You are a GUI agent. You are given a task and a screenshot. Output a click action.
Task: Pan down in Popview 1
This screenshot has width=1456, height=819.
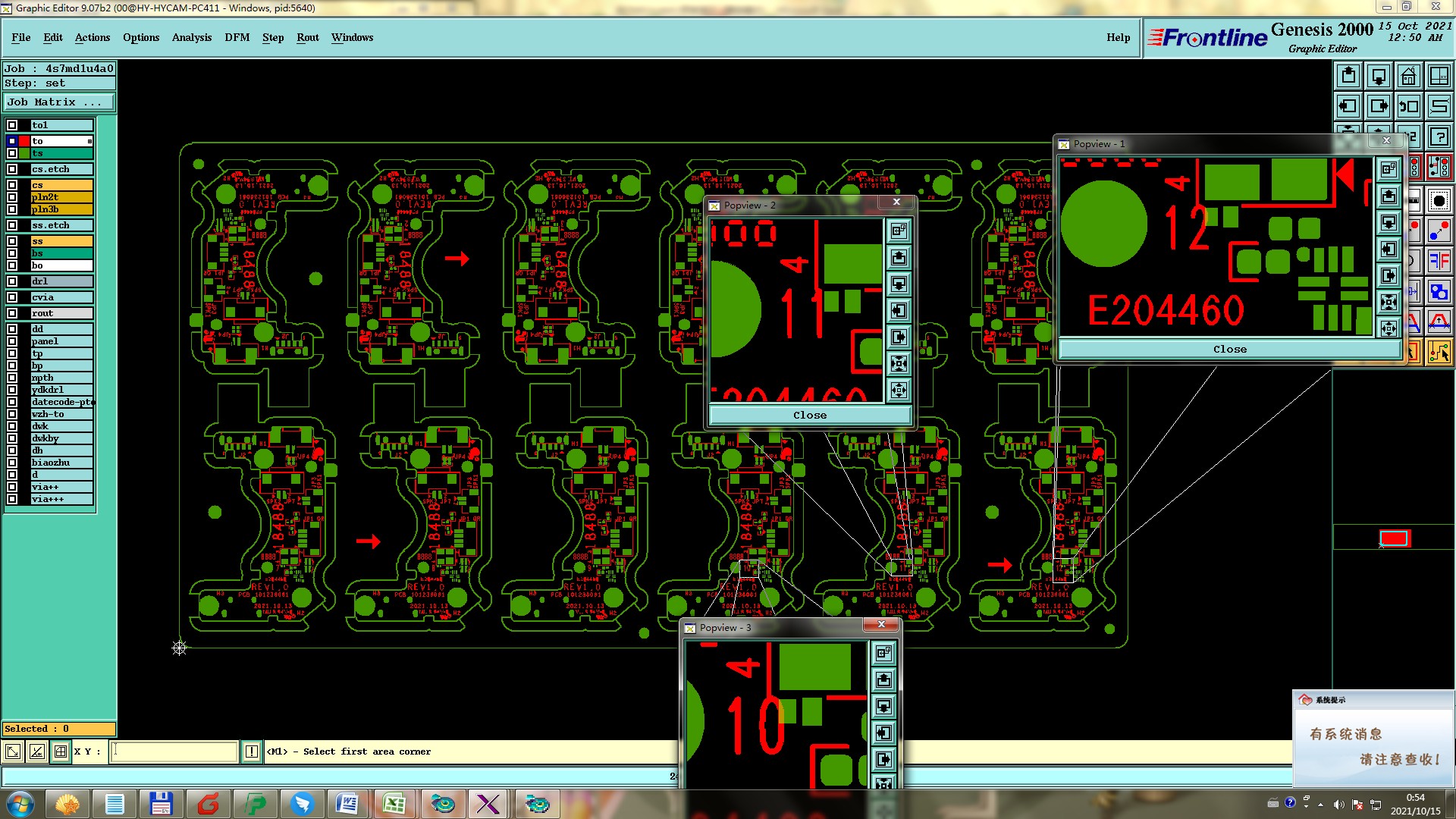pyautogui.click(x=1389, y=223)
